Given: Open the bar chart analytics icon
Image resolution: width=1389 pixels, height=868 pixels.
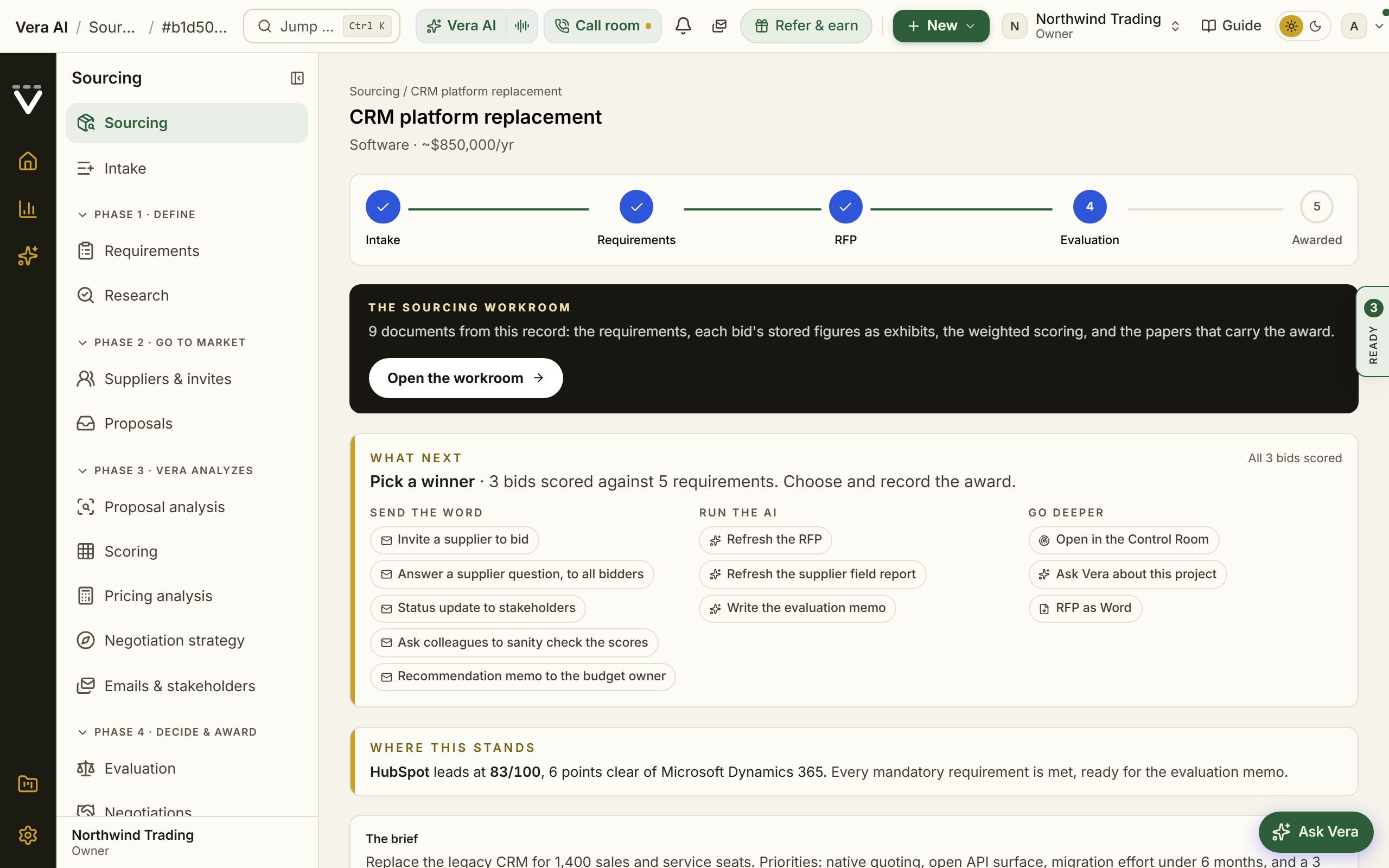Looking at the screenshot, I should (x=28, y=208).
